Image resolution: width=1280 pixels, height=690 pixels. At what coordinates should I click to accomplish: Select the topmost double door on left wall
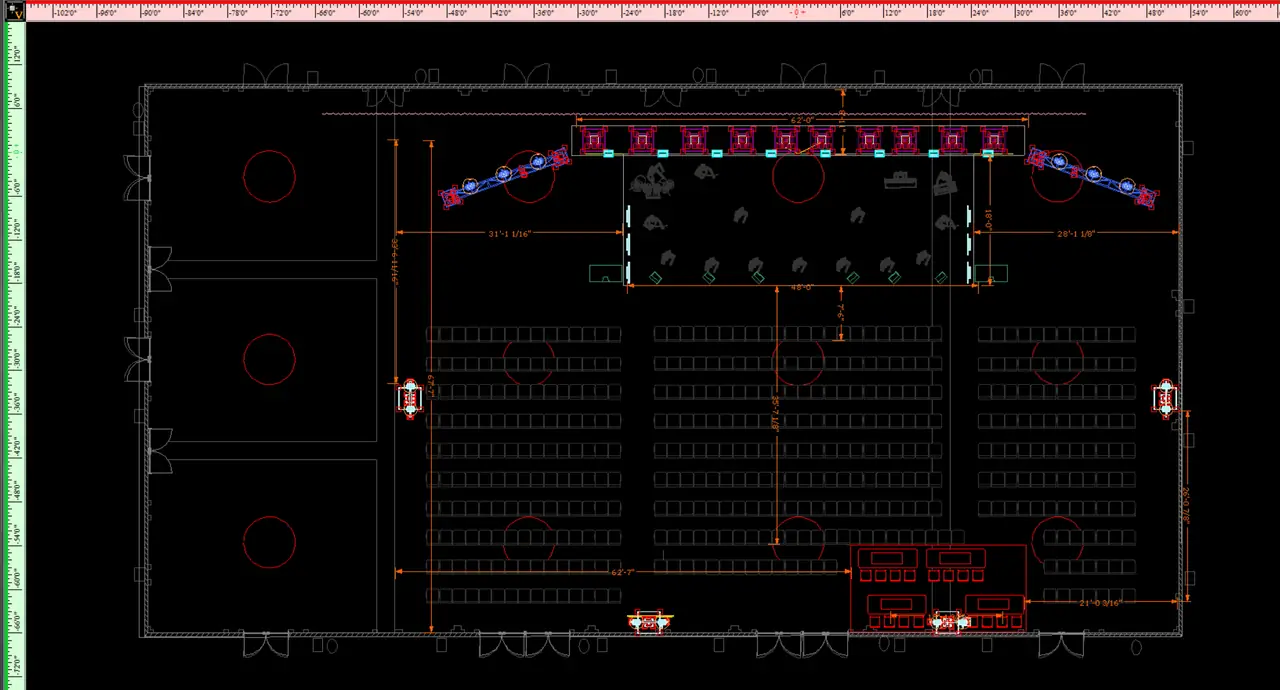point(137,177)
